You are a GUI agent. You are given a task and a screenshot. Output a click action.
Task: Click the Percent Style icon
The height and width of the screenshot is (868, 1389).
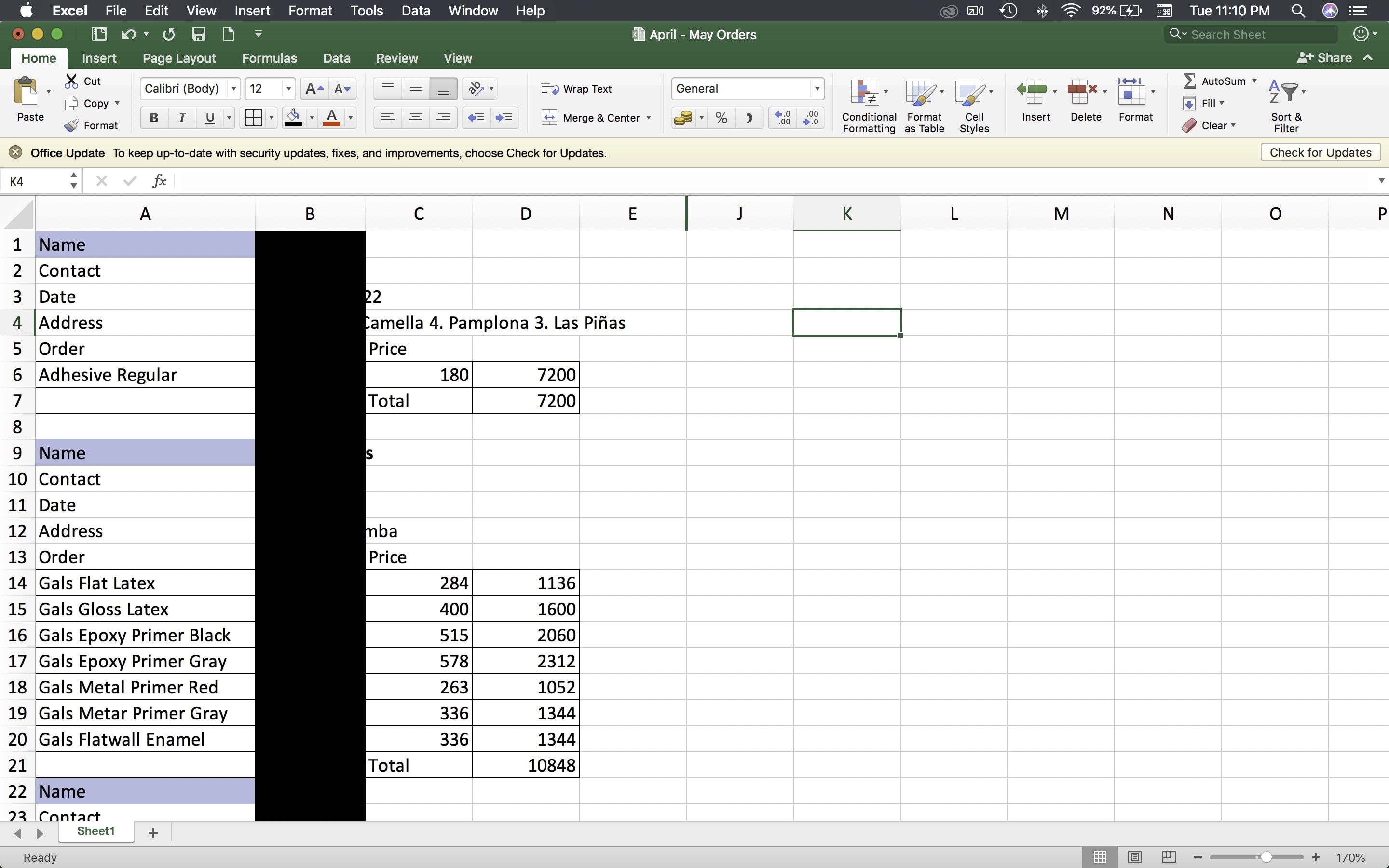[722, 118]
